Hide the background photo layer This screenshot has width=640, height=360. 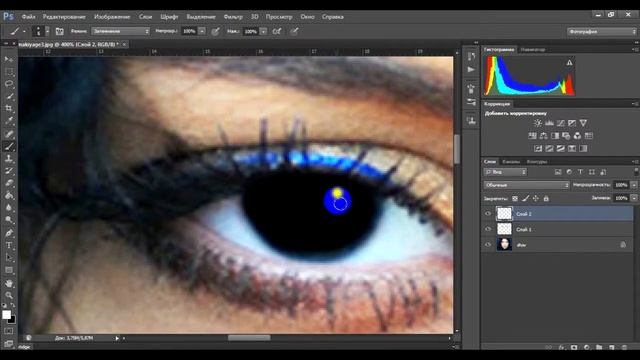[488, 244]
